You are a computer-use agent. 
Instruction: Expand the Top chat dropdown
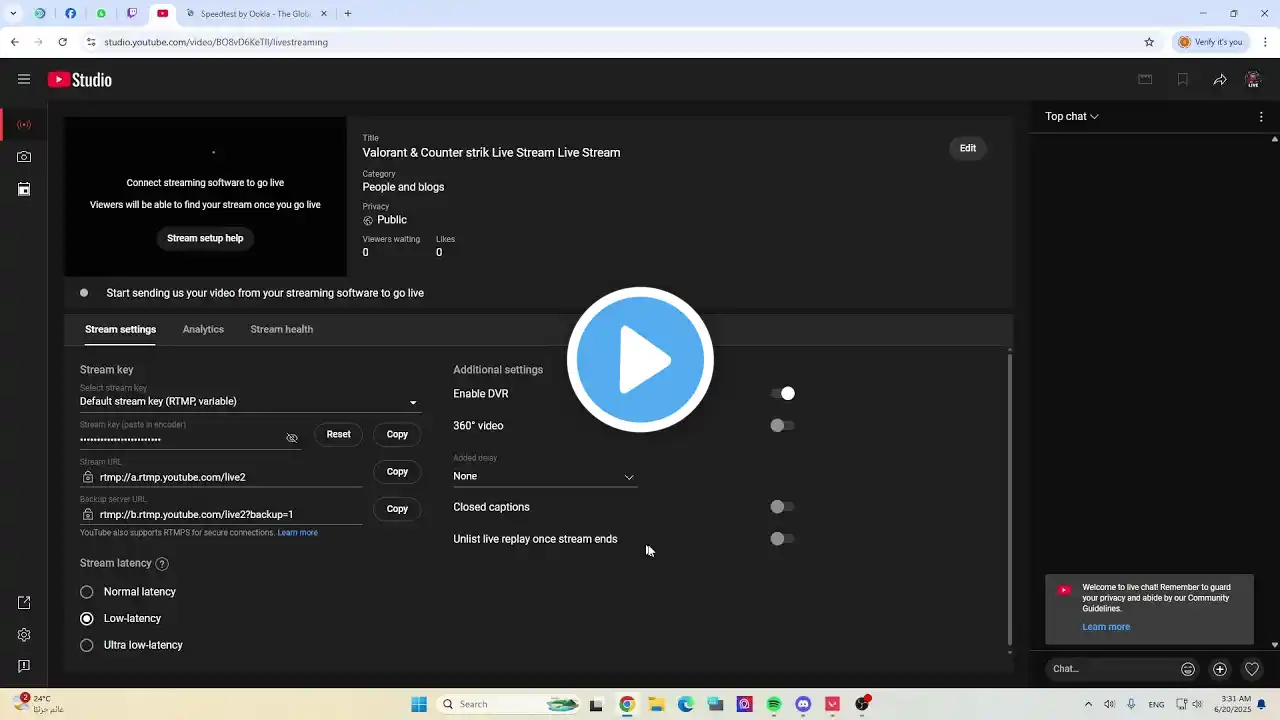(x=1072, y=117)
